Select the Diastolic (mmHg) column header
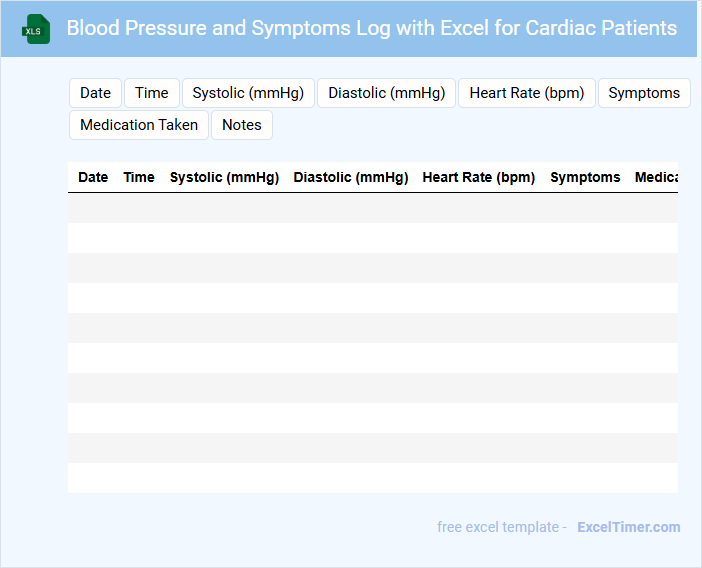Viewport: 702px width, 568px height. [351, 177]
